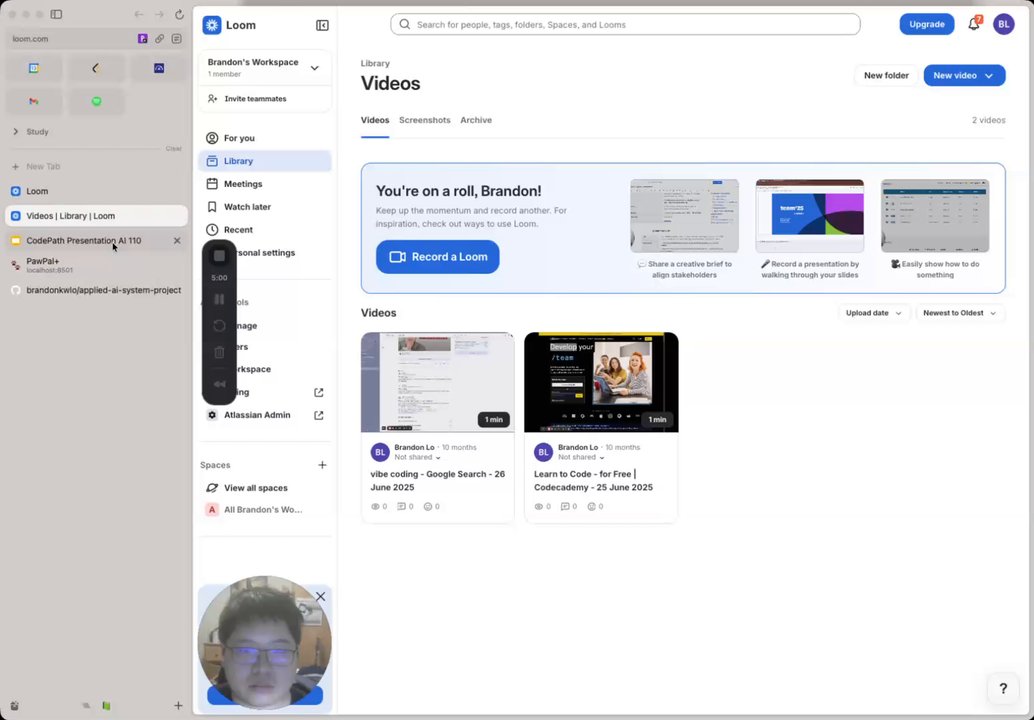Open the creative brief inspiration thumbnail
Image resolution: width=1034 pixels, height=720 pixels.
point(684,216)
